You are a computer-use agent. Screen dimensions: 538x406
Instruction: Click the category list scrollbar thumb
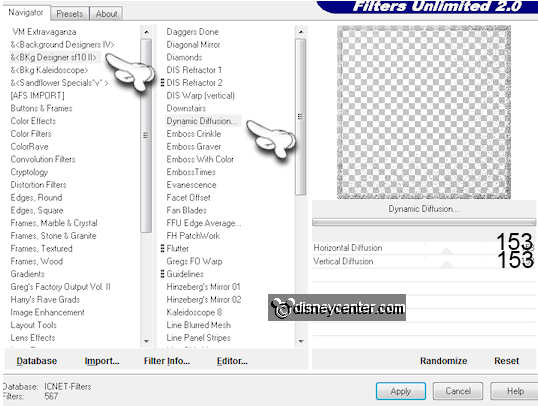[147, 136]
